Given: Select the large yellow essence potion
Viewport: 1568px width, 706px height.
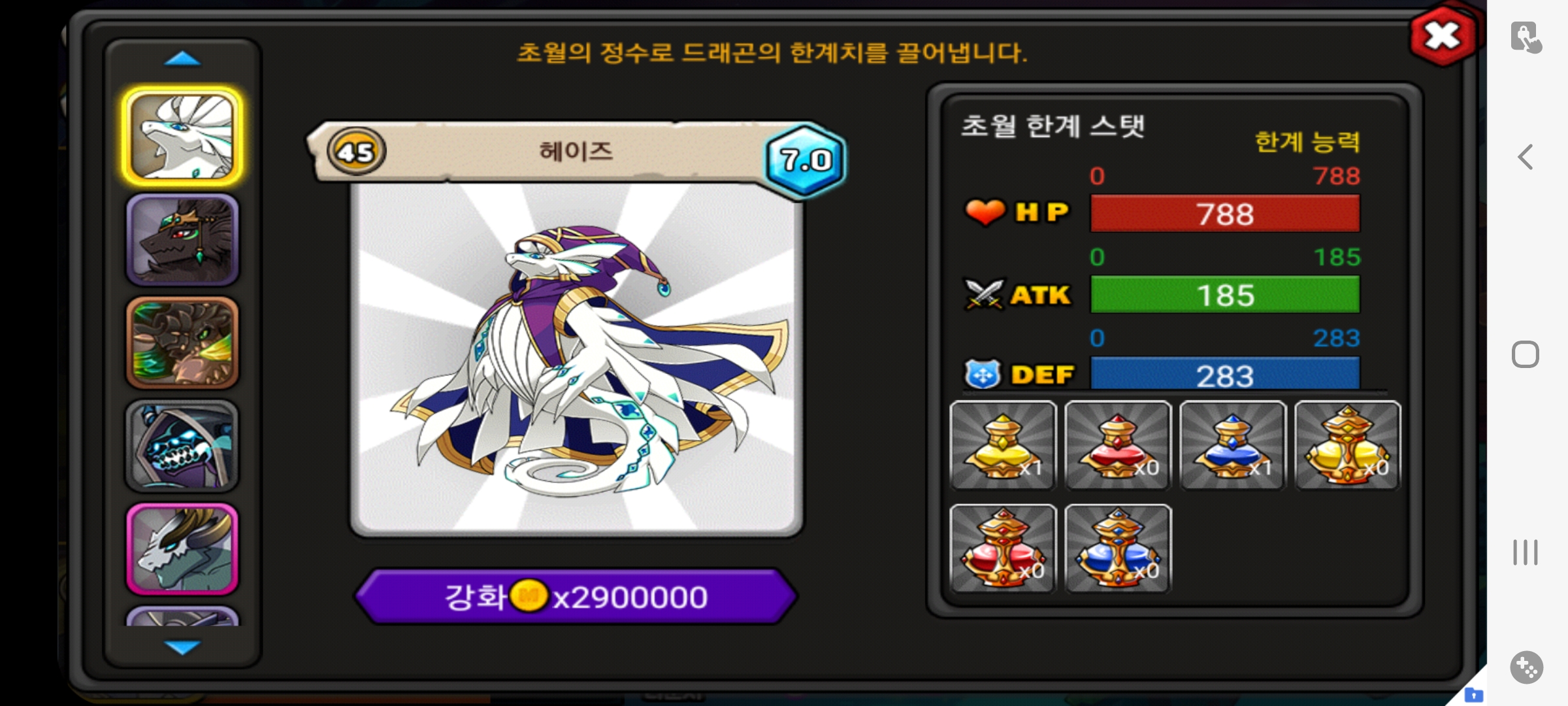Looking at the screenshot, I should coord(1348,445).
